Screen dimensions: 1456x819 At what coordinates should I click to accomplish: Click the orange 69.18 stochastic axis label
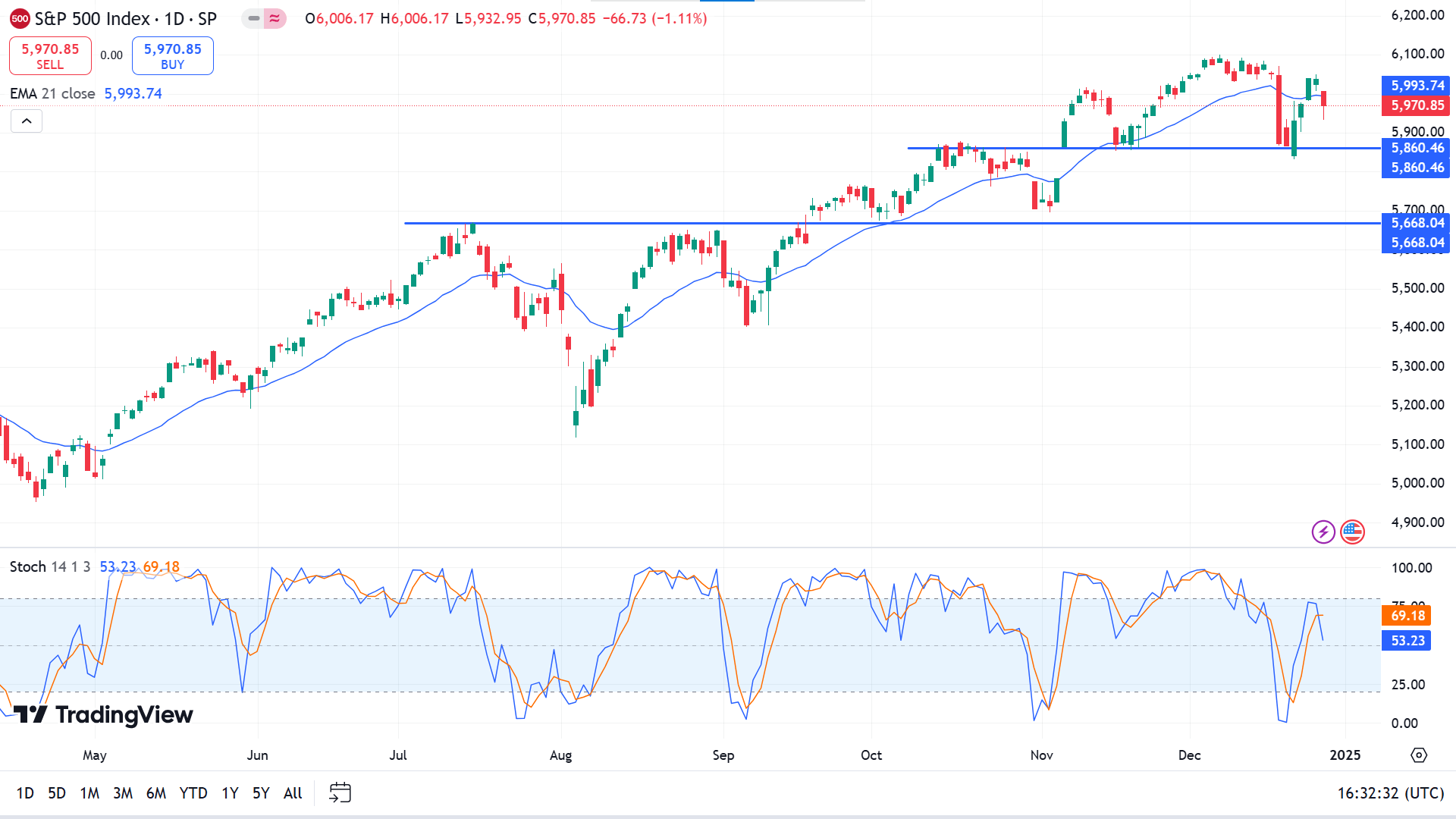click(x=1407, y=616)
